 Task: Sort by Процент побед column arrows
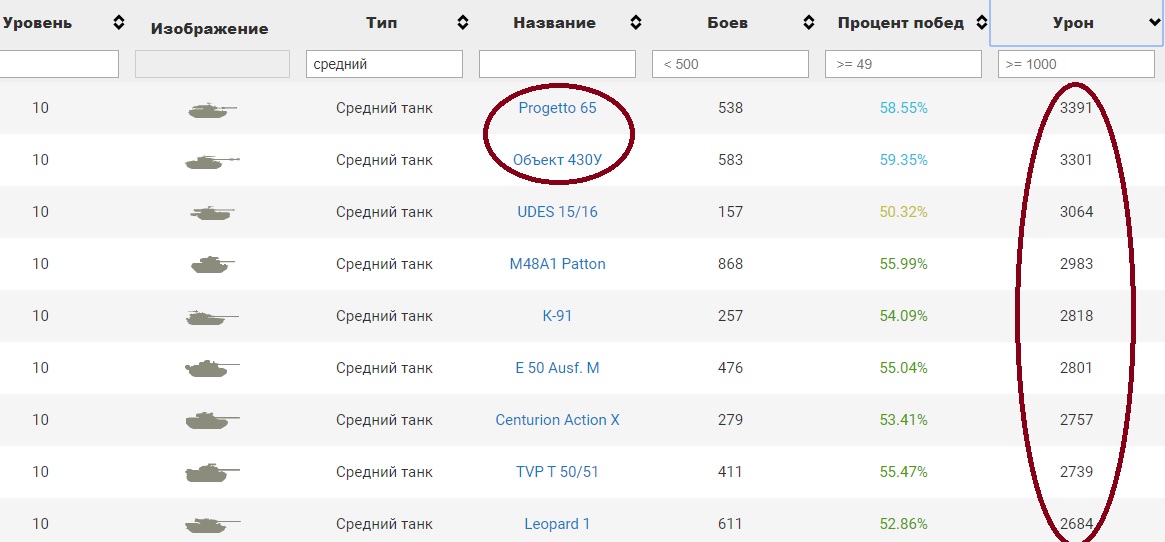pyautogui.click(x=981, y=23)
